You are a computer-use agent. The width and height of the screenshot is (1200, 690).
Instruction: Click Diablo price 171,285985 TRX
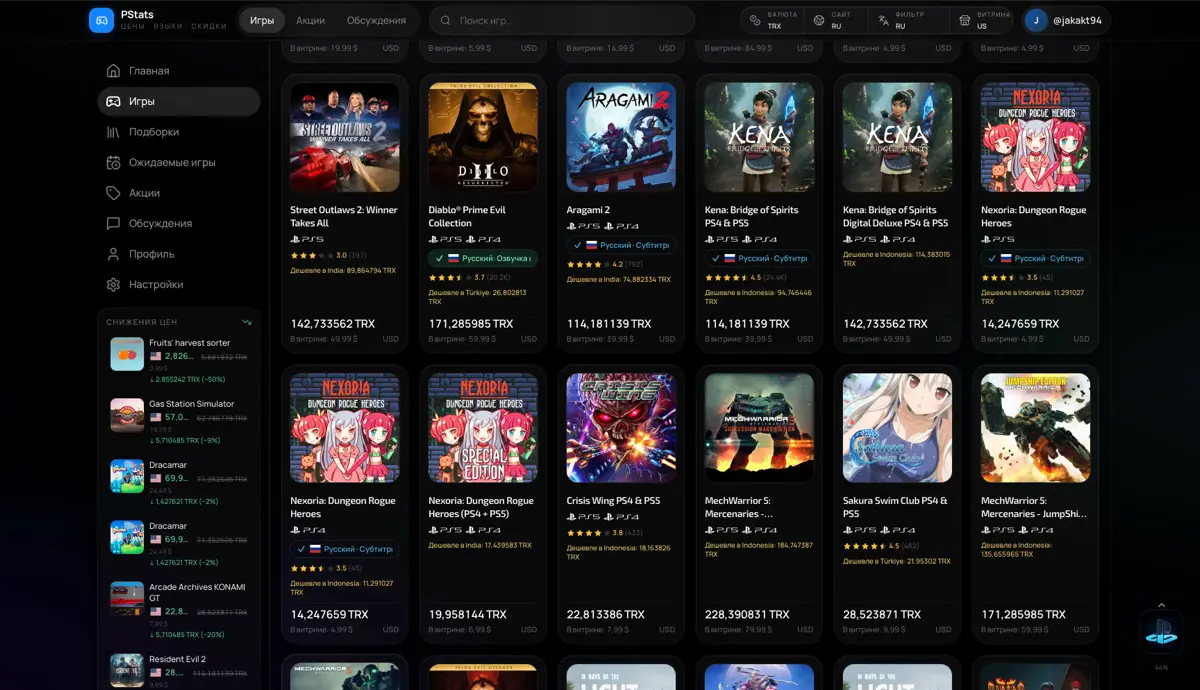tap(471, 324)
